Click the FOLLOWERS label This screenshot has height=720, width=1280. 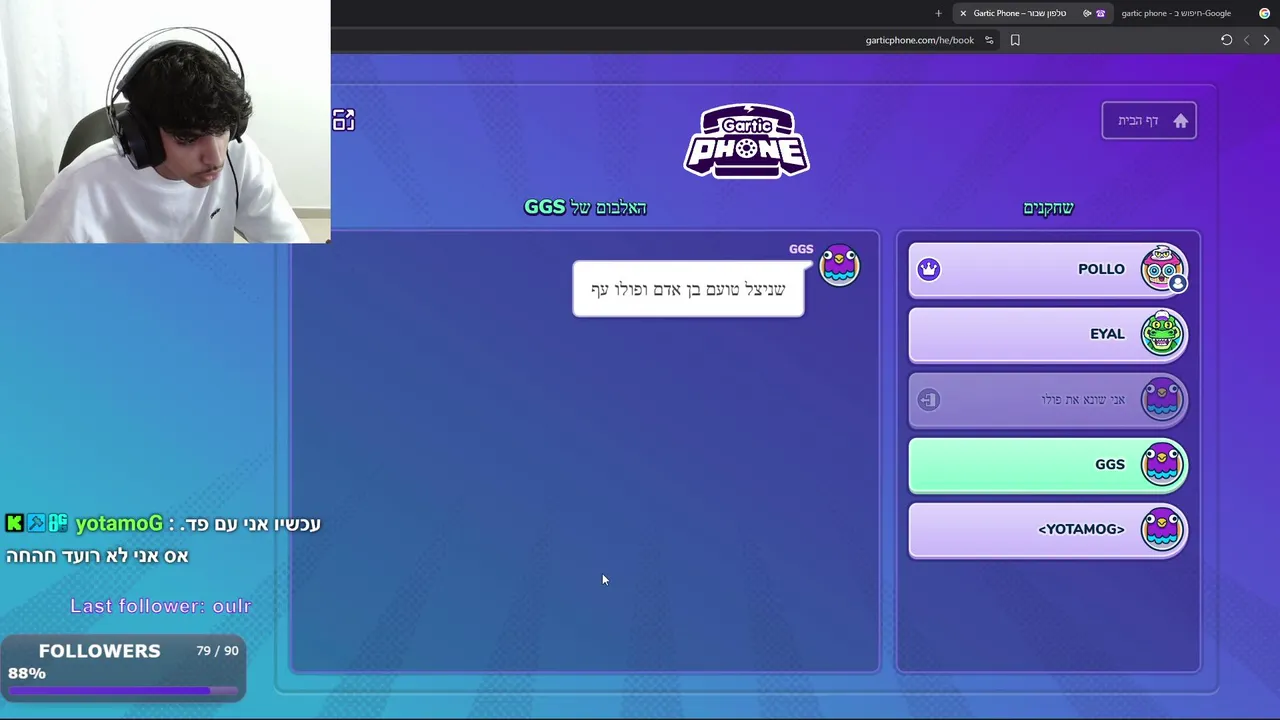[99, 651]
